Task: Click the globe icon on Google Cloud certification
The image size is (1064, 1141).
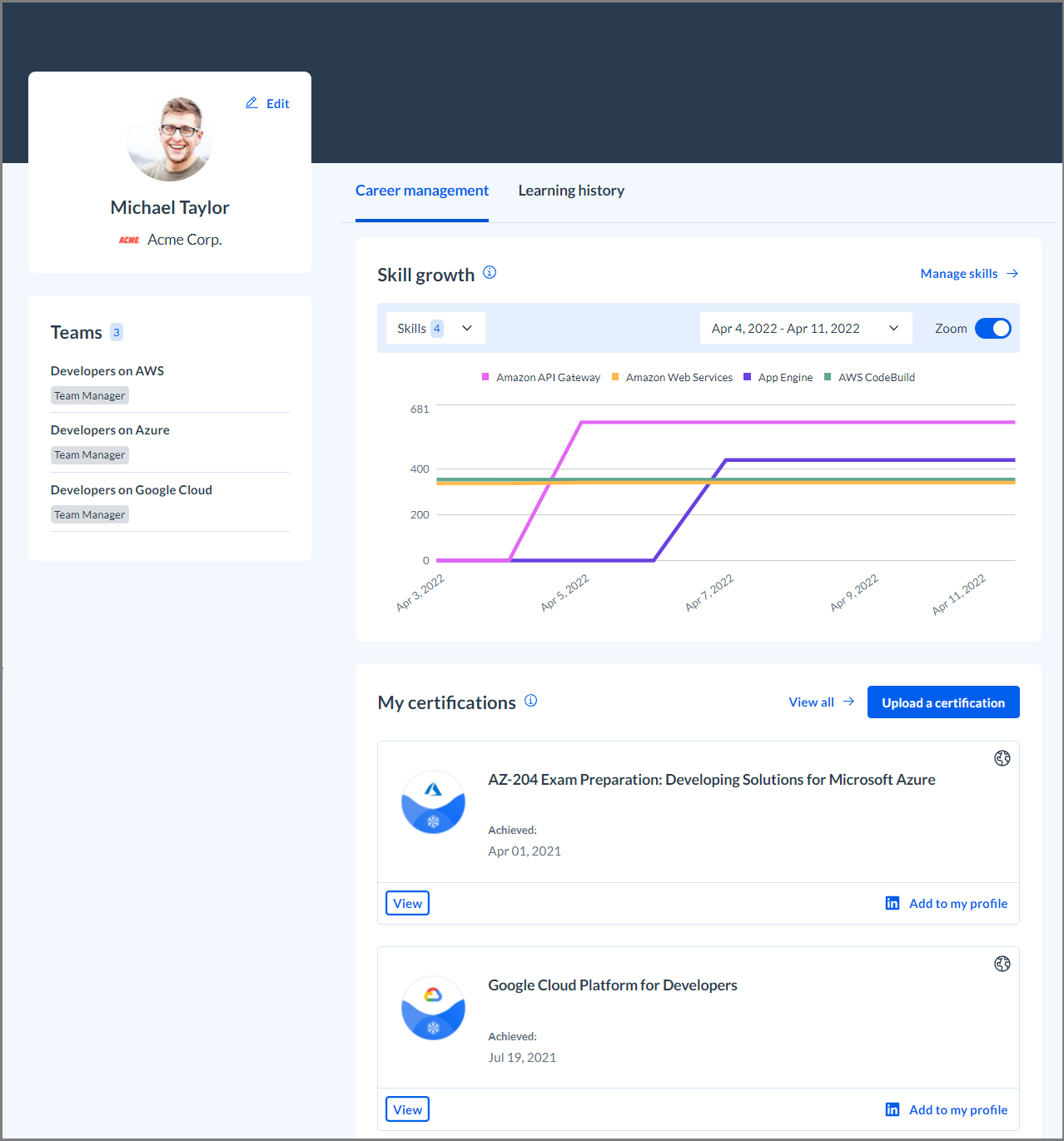Action: [1002, 964]
